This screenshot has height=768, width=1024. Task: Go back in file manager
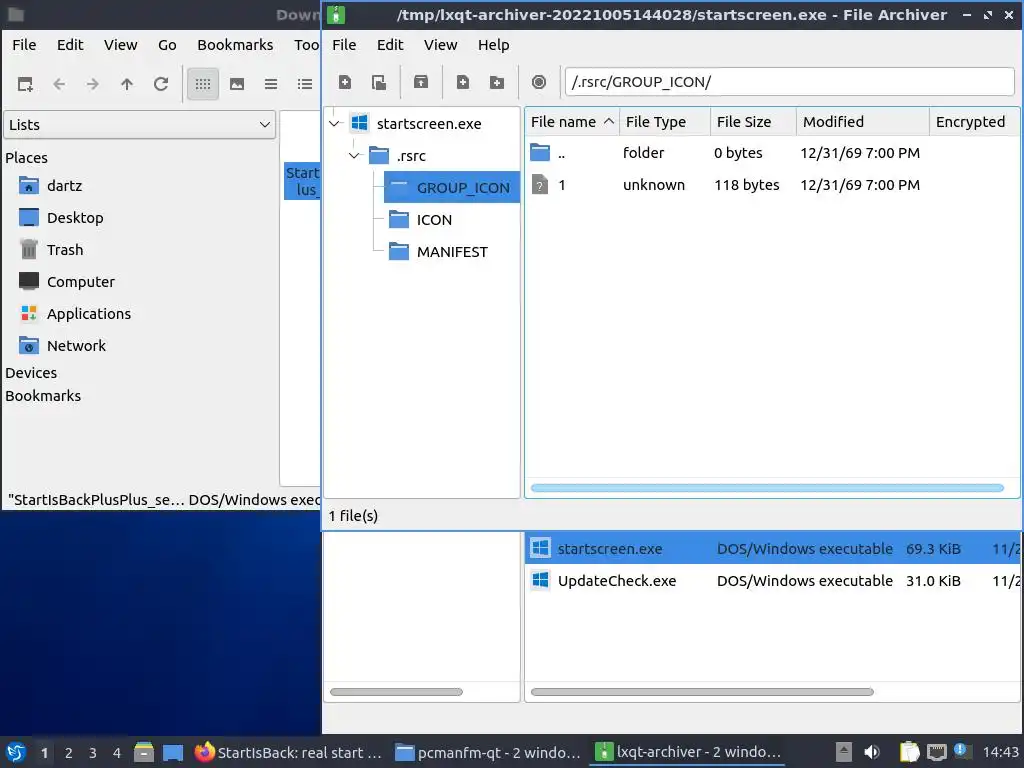tap(59, 84)
